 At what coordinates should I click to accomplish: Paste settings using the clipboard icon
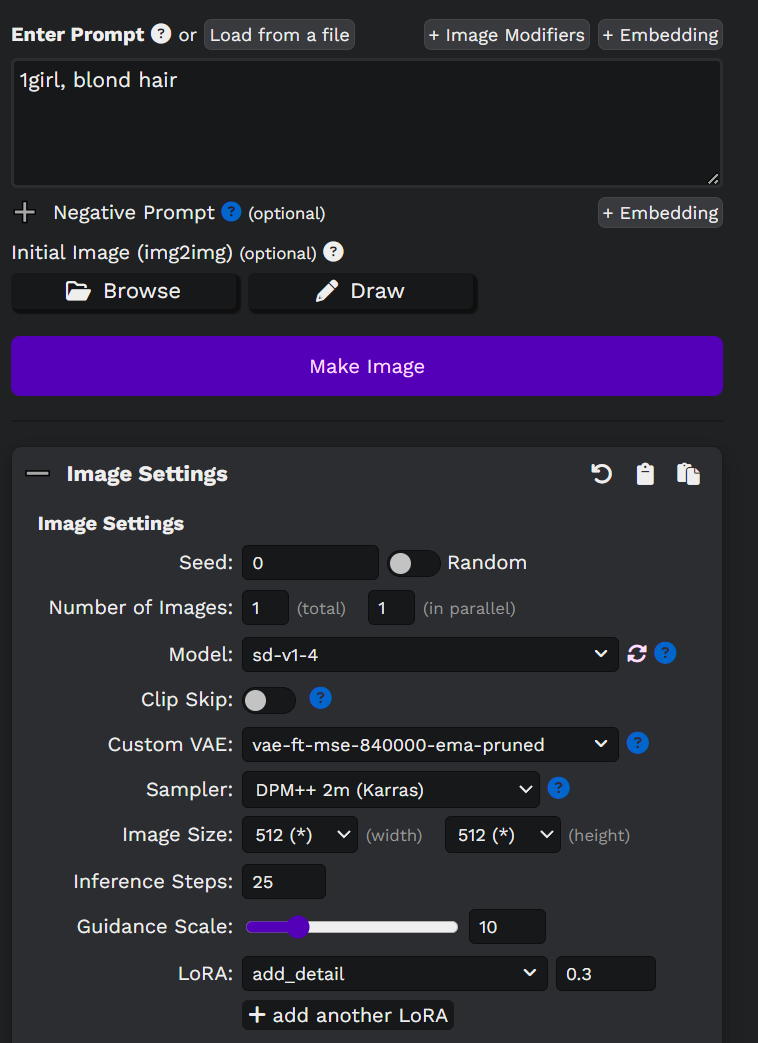645,474
